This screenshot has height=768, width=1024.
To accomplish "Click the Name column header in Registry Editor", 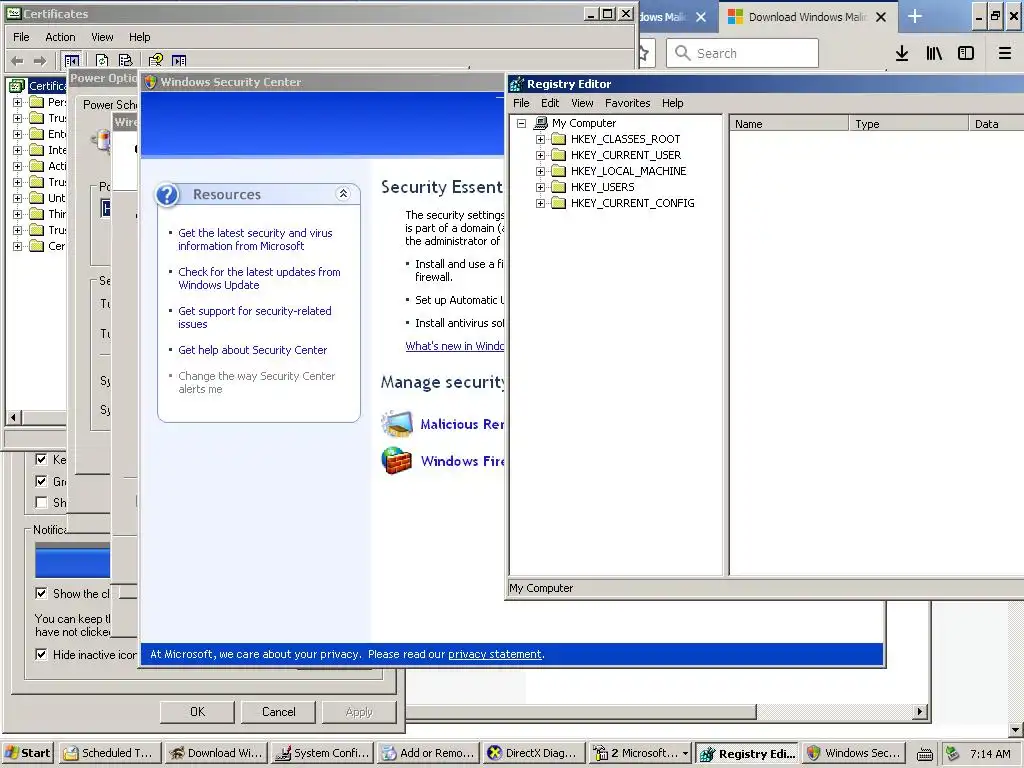I will coord(788,123).
